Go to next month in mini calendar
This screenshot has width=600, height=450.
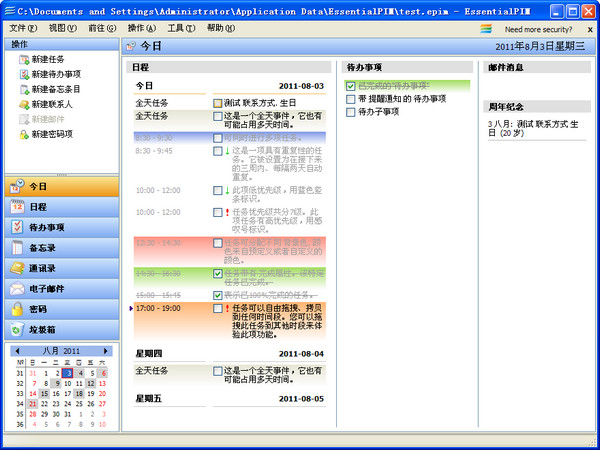click(108, 352)
